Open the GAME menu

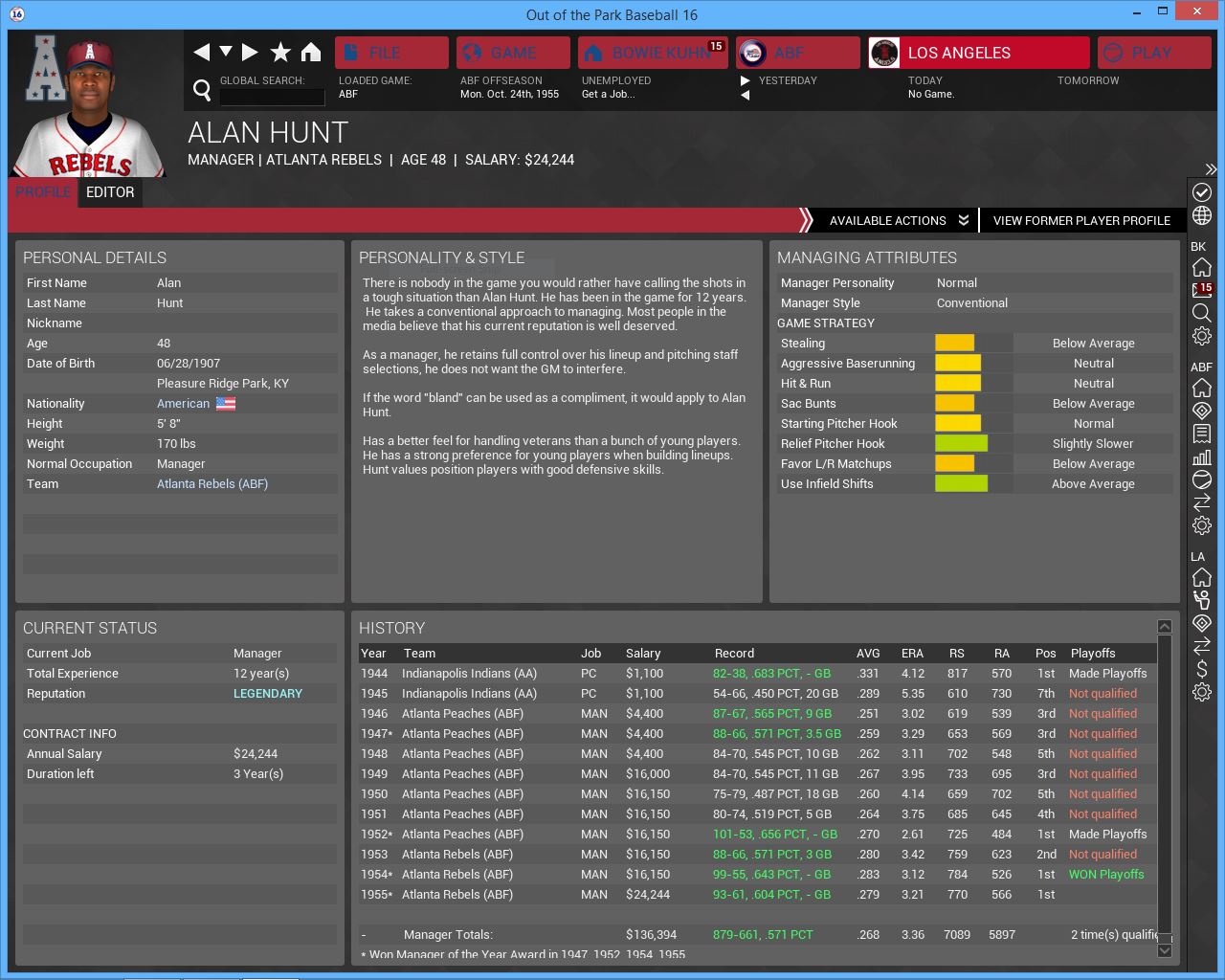tap(513, 53)
